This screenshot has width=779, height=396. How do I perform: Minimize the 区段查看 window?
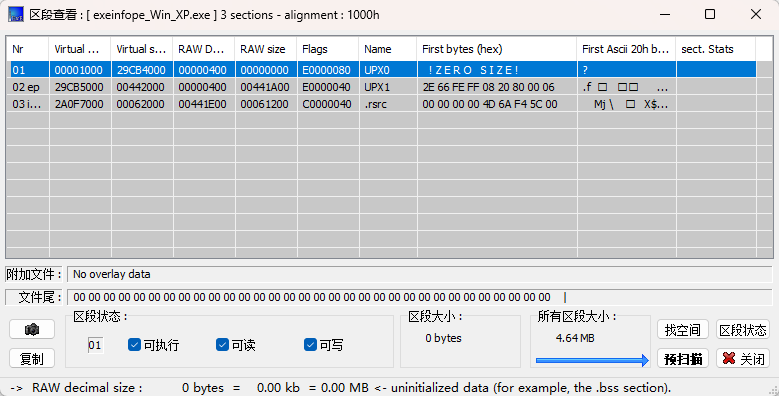pos(665,14)
